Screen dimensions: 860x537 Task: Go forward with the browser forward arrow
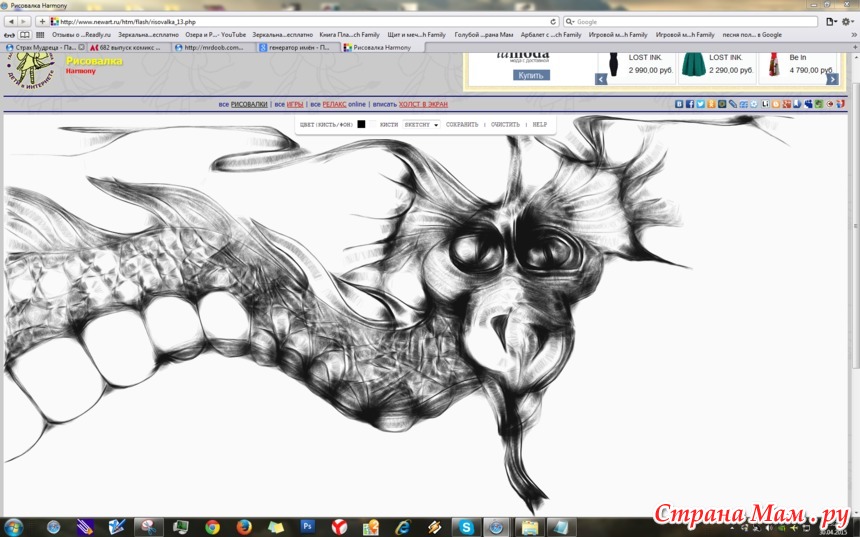24,21
